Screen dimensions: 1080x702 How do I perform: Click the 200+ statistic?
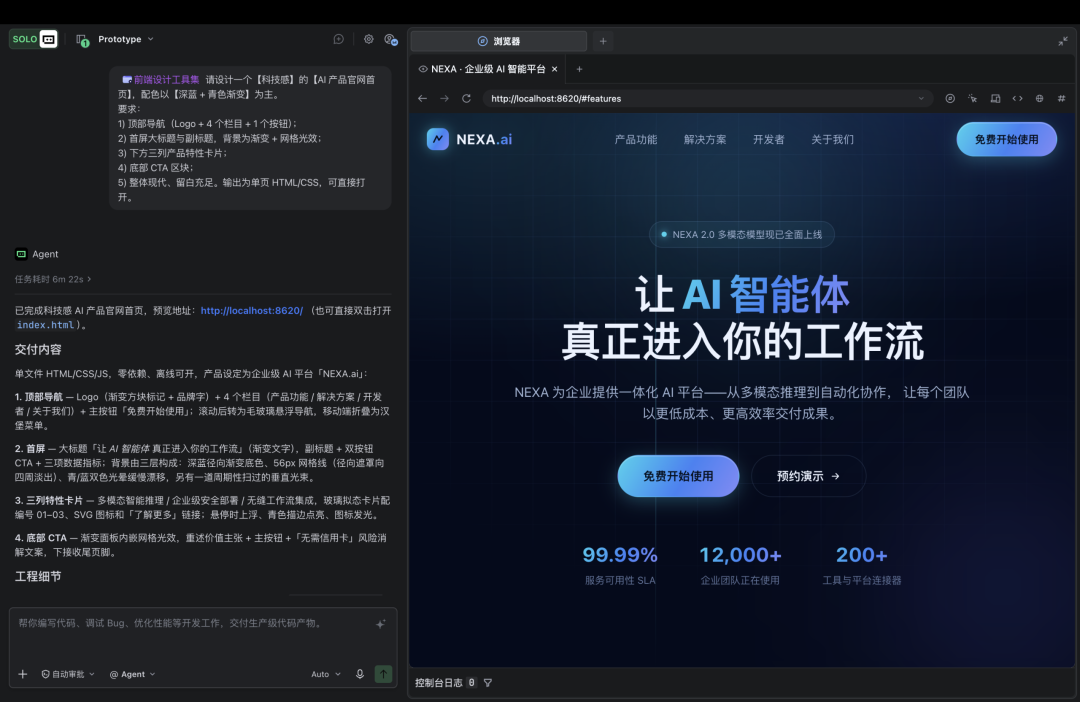point(862,565)
